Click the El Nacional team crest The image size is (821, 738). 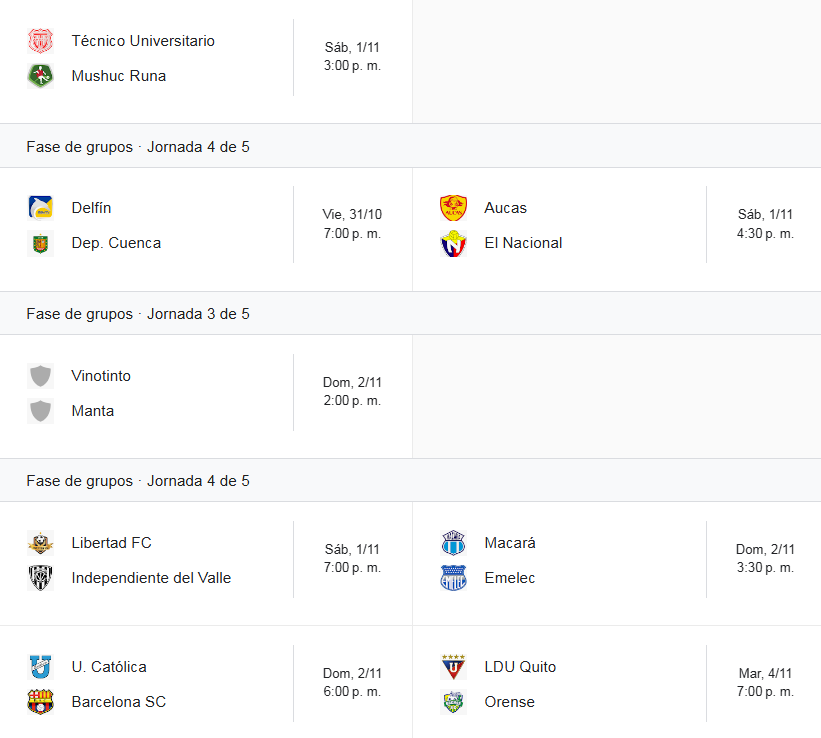tap(453, 243)
